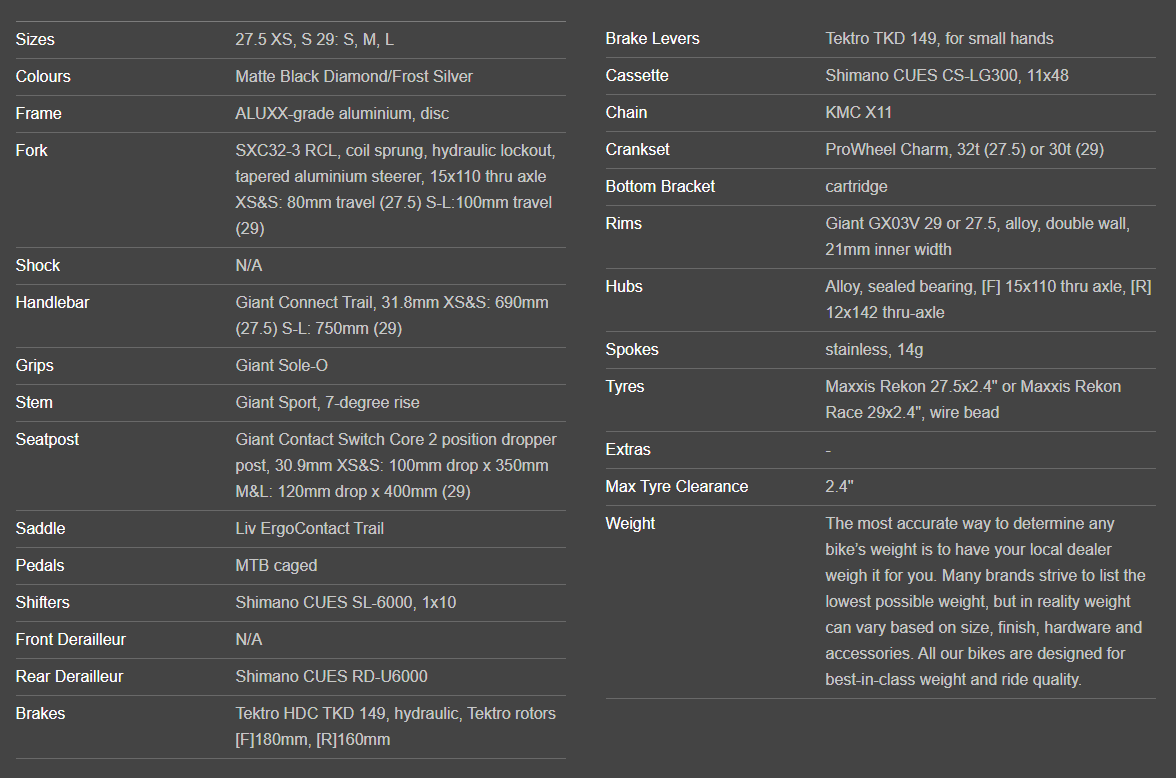Screen dimensions: 1176x778
Task: Click the Bottom Bracket row label
Action: pyautogui.click(x=660, y=187)
